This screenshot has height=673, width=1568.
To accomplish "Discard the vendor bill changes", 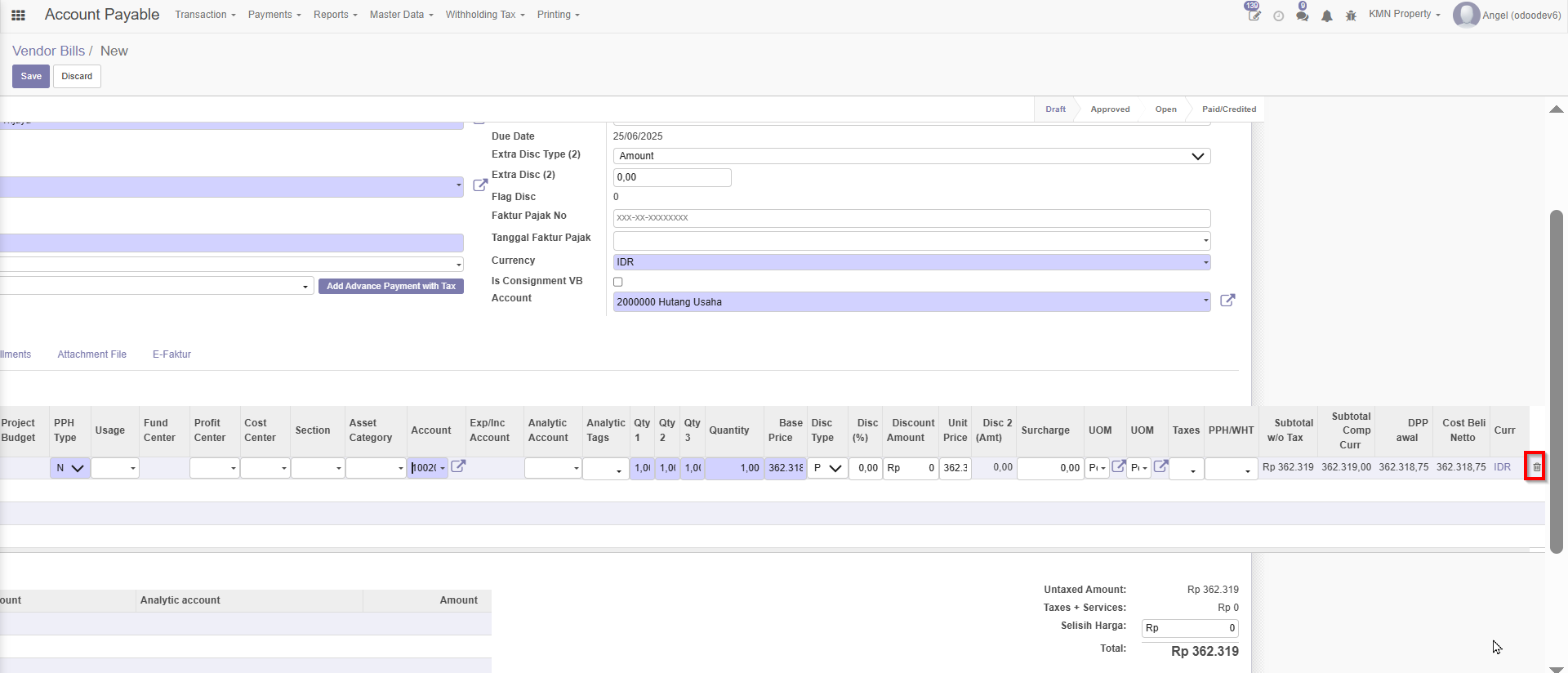I will 77,76.
